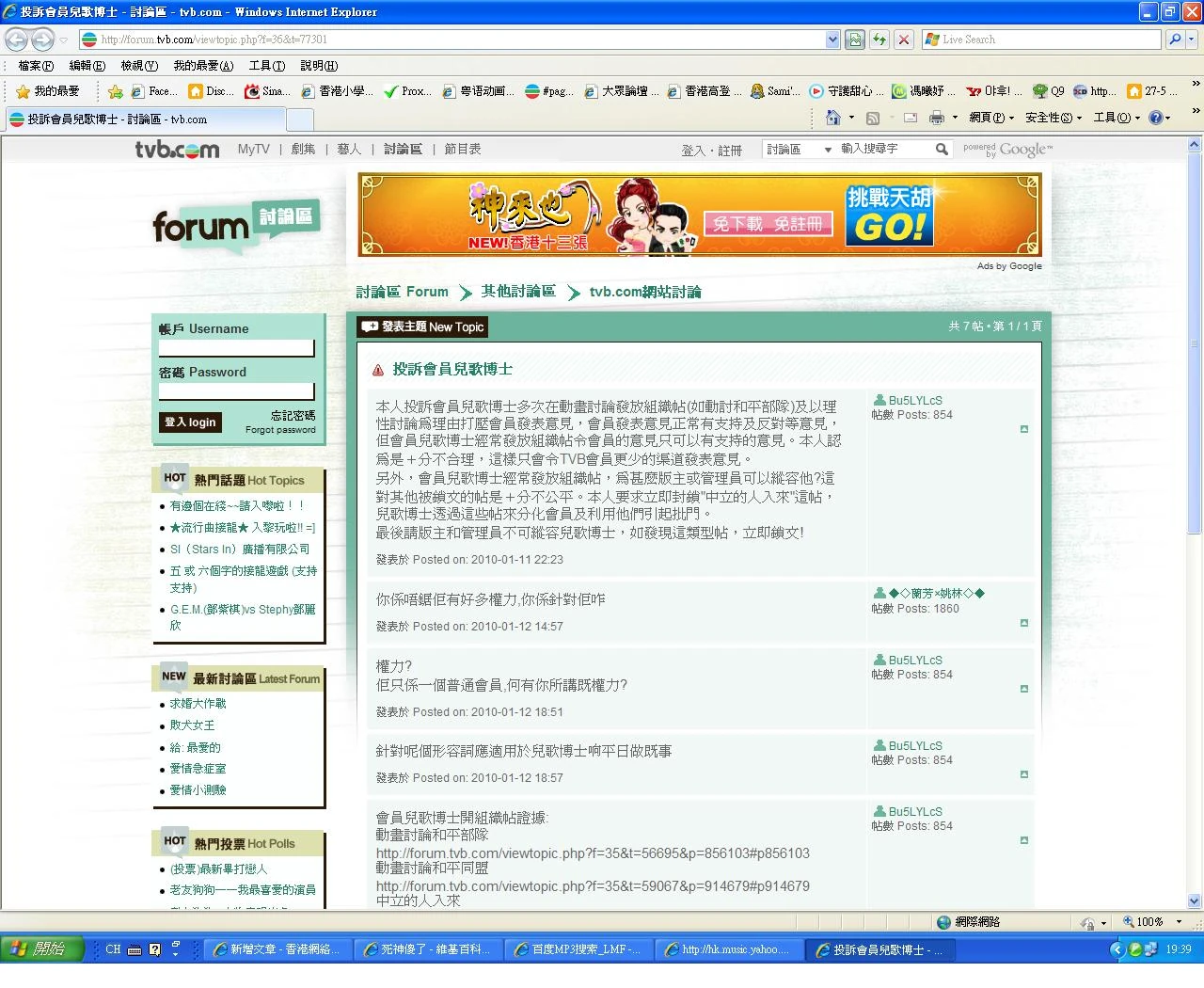Click the Print icon in command bar

pyautogui.click(x=937, y=118)
